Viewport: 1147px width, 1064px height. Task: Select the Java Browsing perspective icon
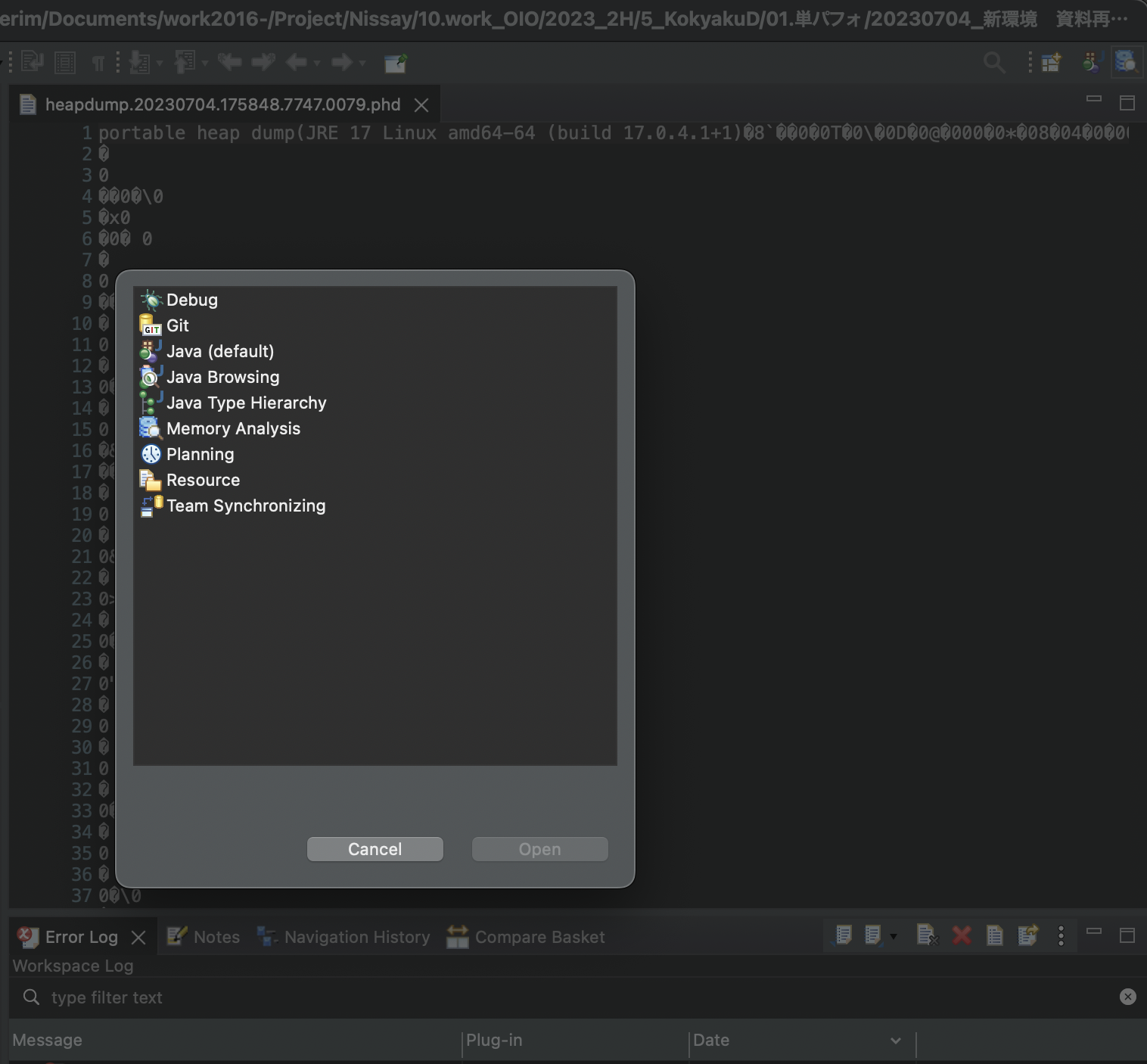point(150,377)
